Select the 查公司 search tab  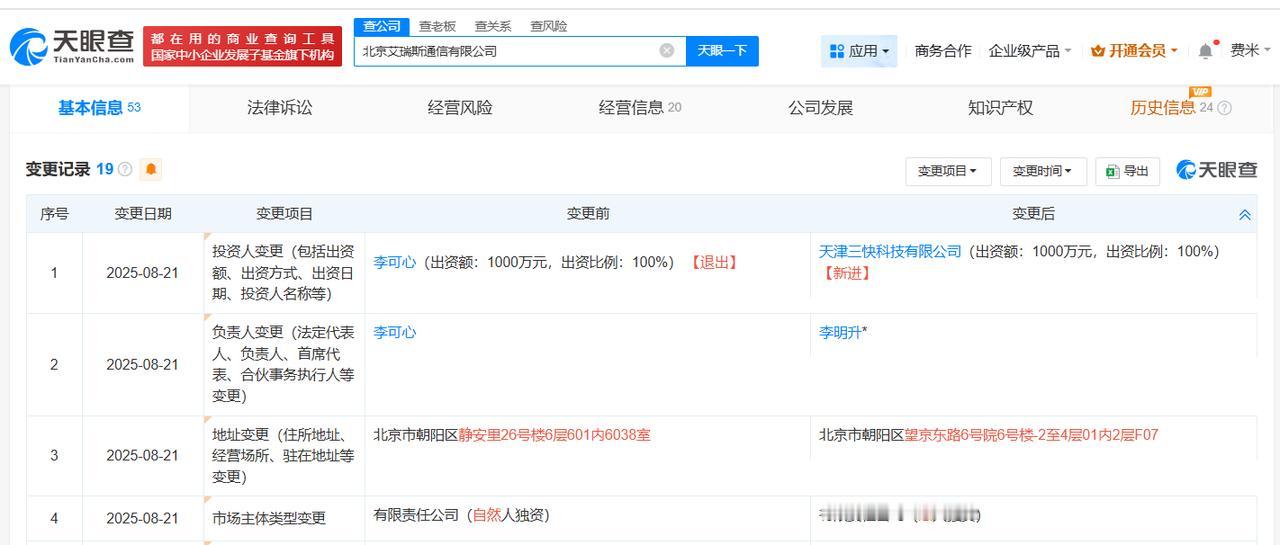(382, 26)
